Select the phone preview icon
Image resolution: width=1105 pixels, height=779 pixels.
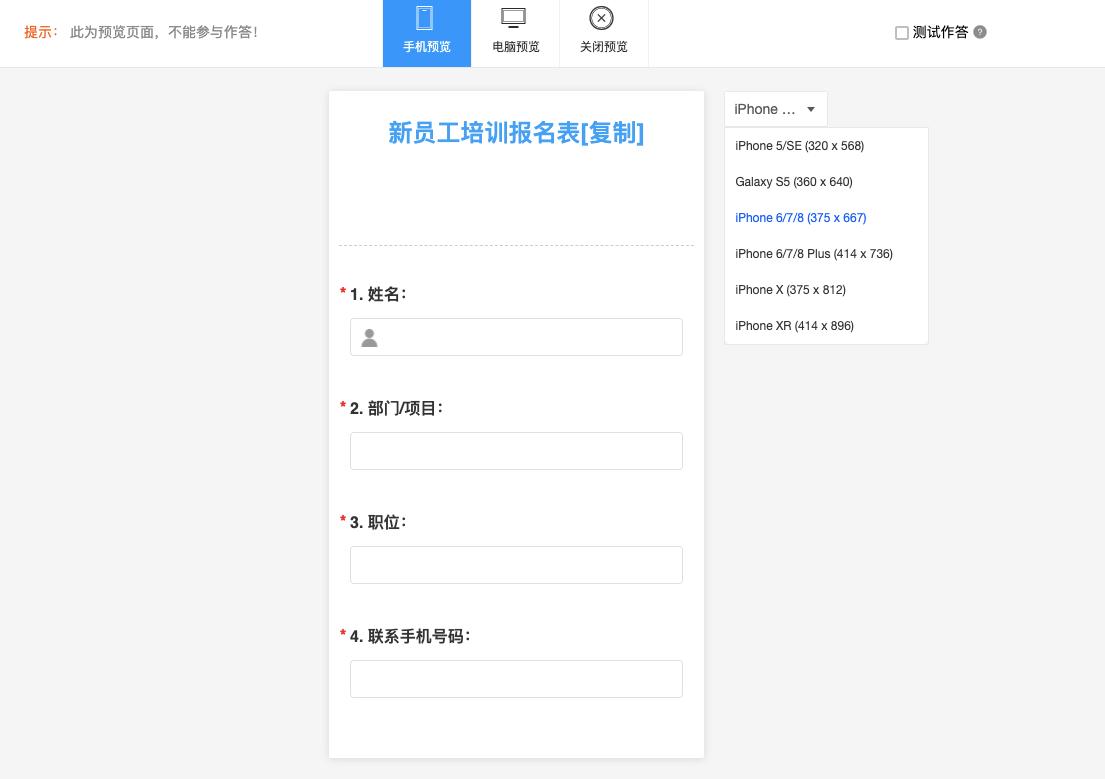tap(425, 18)
